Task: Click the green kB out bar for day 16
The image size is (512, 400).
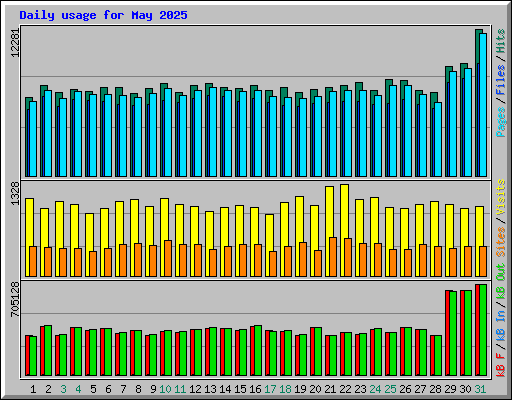Action: [258, 350]
